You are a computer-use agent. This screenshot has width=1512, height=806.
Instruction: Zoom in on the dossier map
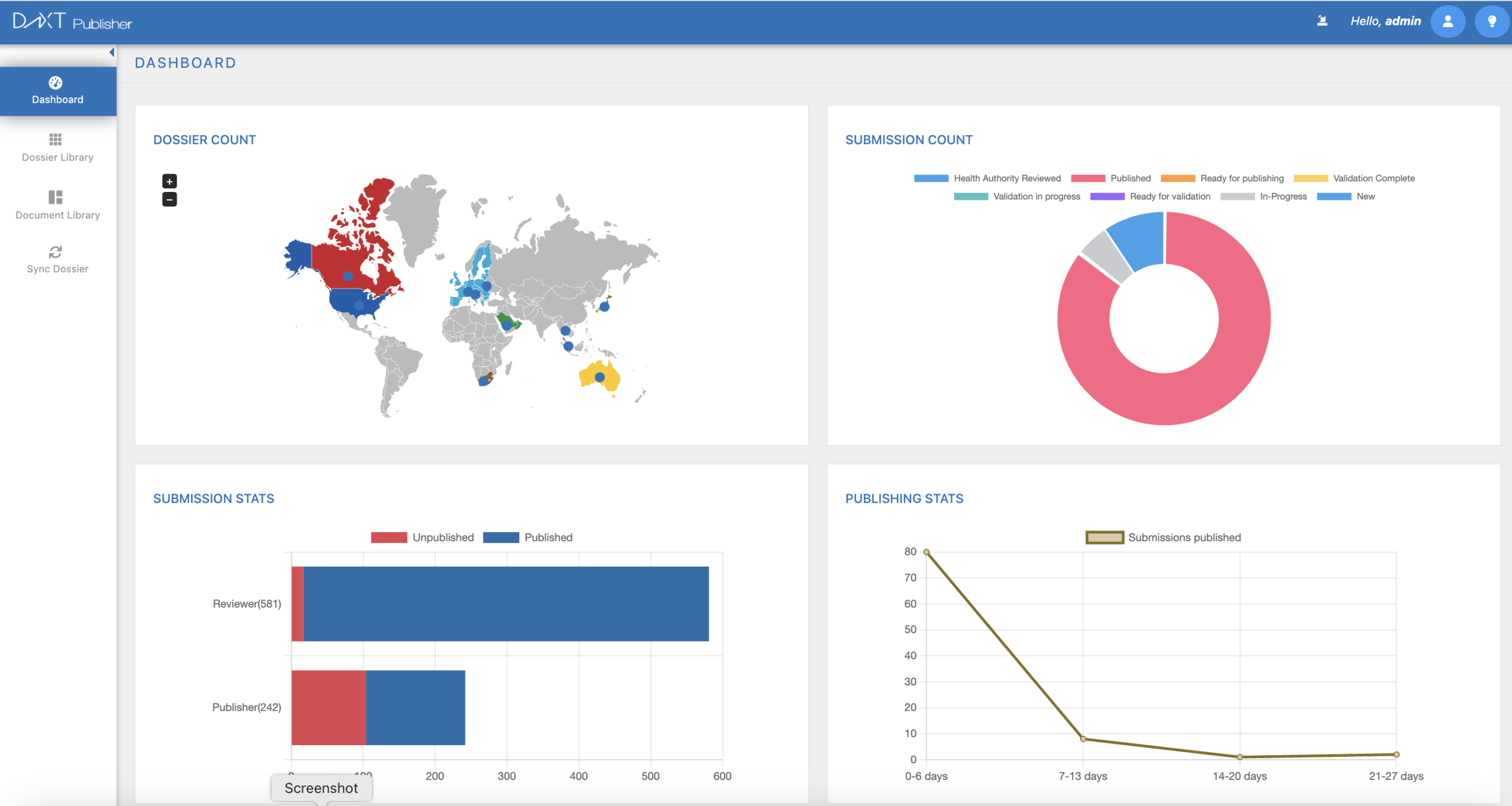170,181
